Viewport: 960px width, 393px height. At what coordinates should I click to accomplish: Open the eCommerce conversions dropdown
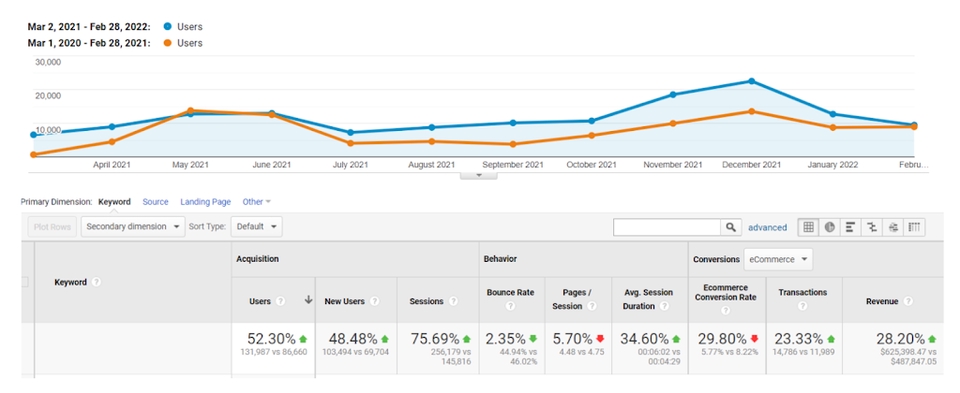[778, 260]
